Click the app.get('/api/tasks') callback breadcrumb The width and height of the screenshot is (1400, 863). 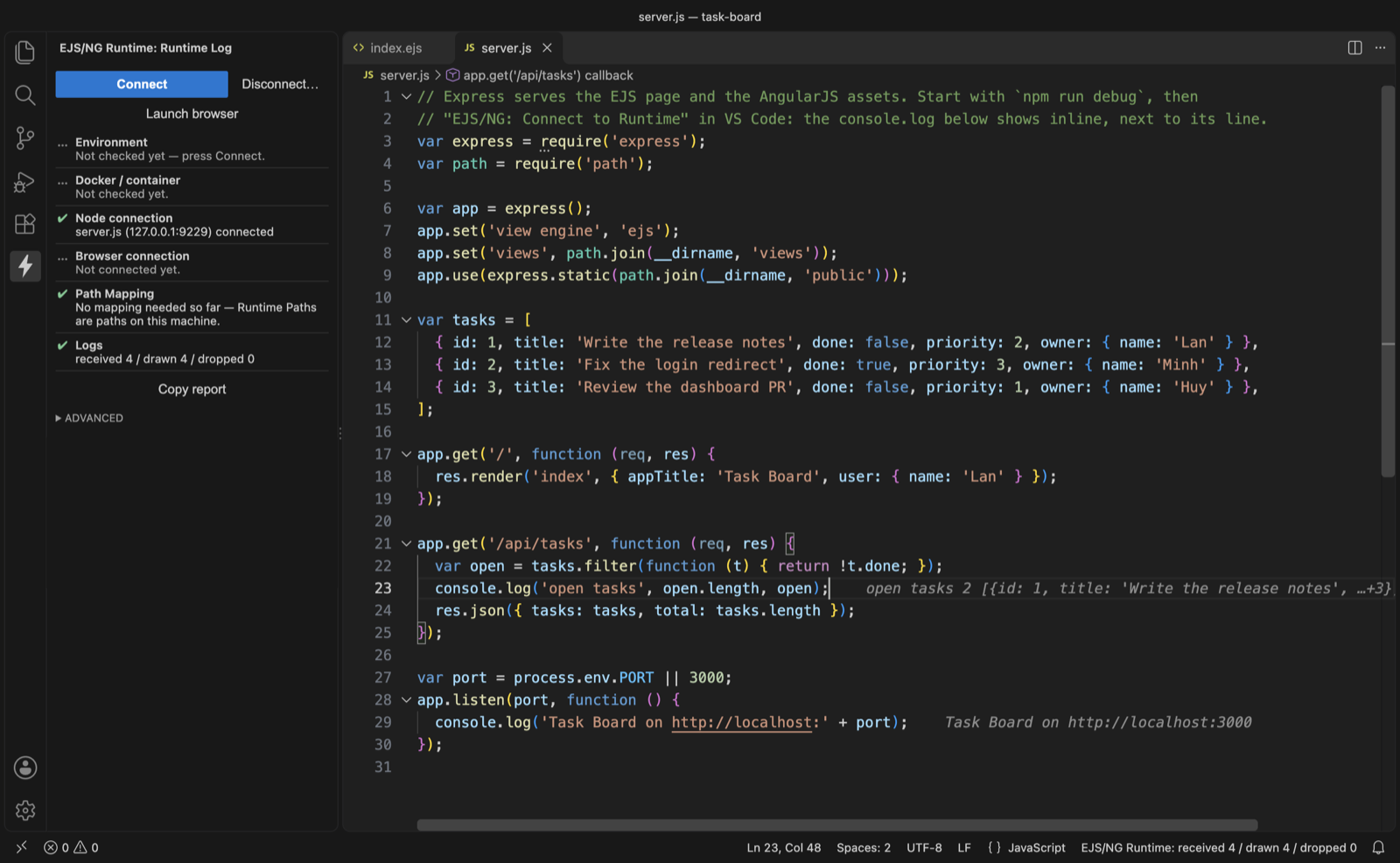[x=548, y=75]
